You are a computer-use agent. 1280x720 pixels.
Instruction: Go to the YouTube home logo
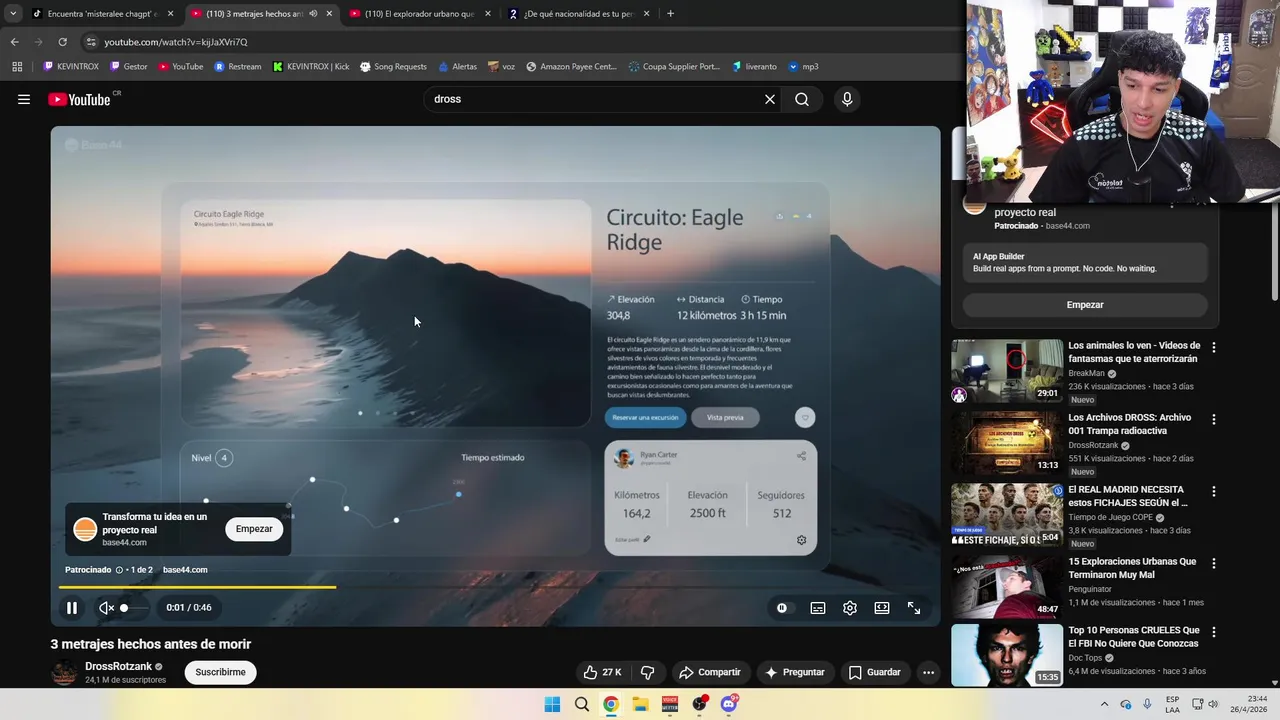click(x=80, y=99)
